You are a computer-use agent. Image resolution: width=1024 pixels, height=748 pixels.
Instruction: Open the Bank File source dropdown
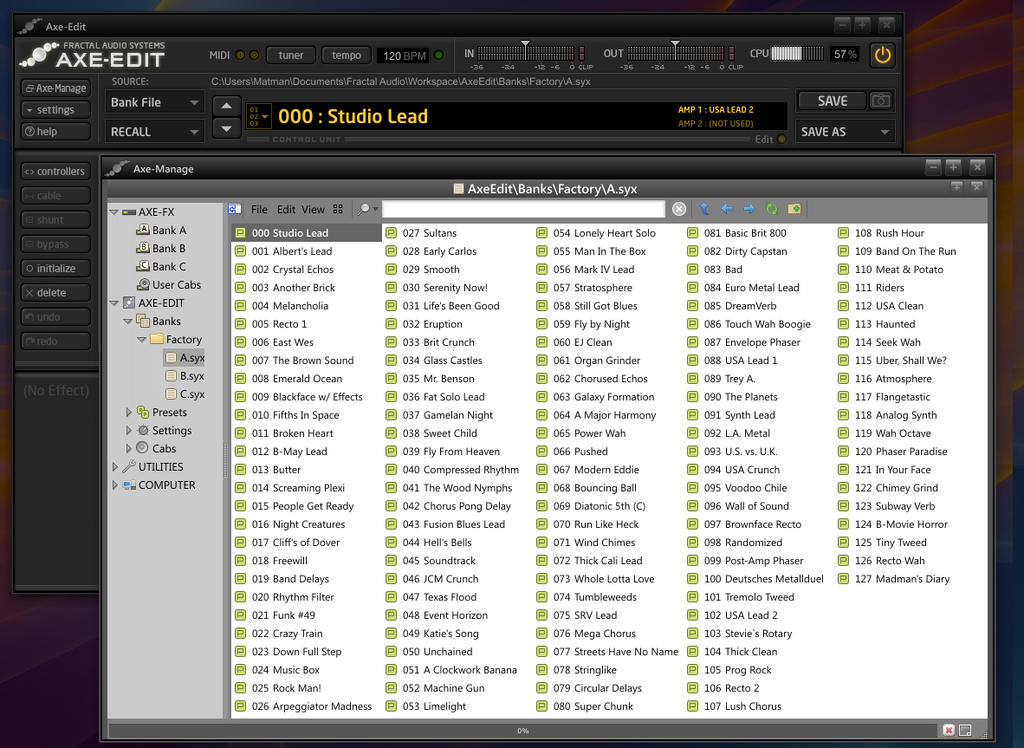154,103
